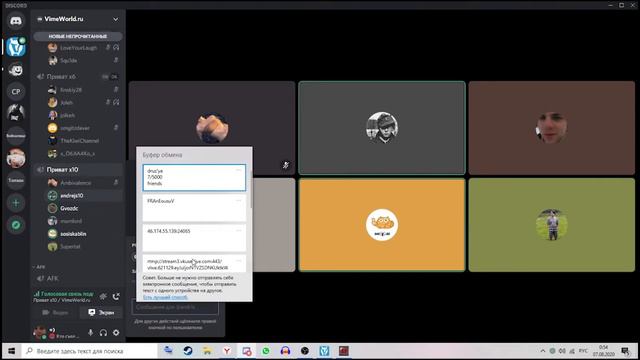Paste clipboard entry with IP 46.174.55.139
The height and width of the screenshot is (360, 640).
click(194, 238)
